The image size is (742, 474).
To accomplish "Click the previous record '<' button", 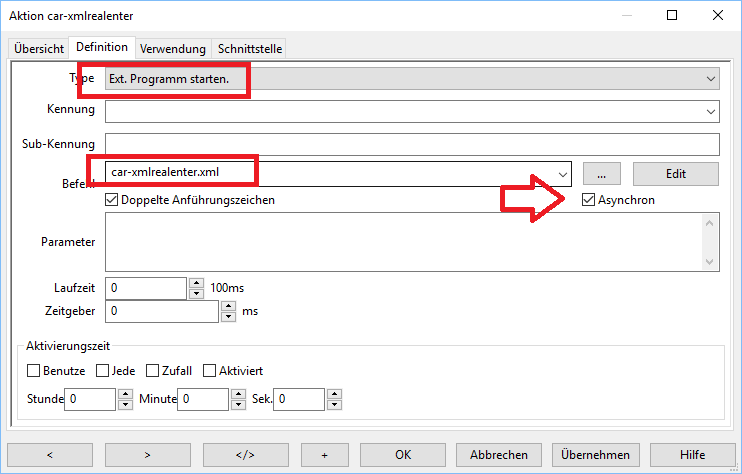I will pos(50,454).
